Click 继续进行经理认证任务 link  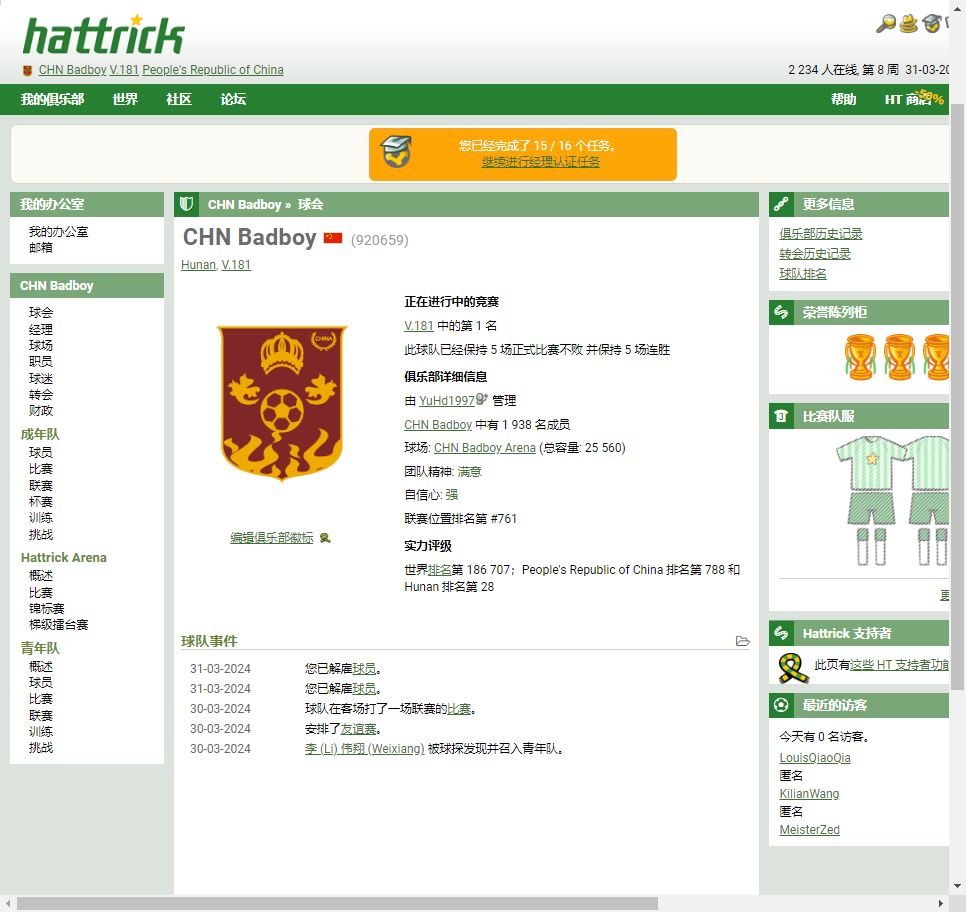coord(541,161)
